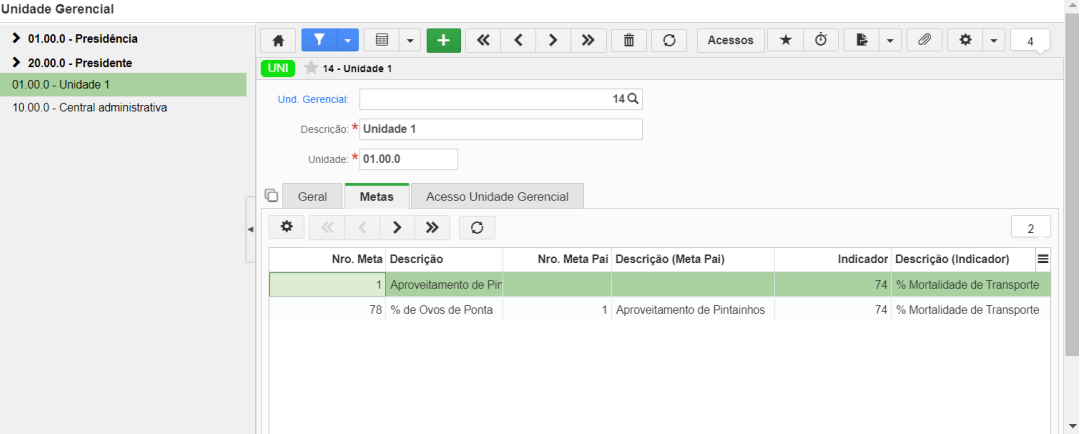Screen dimensions: 1080x434
Task: Open dropdown arrow next to settings gear
Action: coord(993,41)
